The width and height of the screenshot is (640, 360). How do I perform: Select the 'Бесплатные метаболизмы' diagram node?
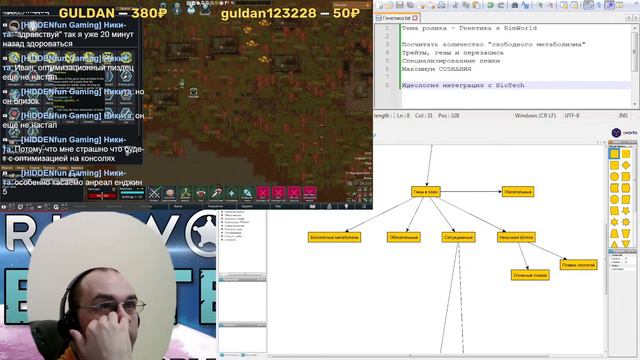(x=334, y=237)
